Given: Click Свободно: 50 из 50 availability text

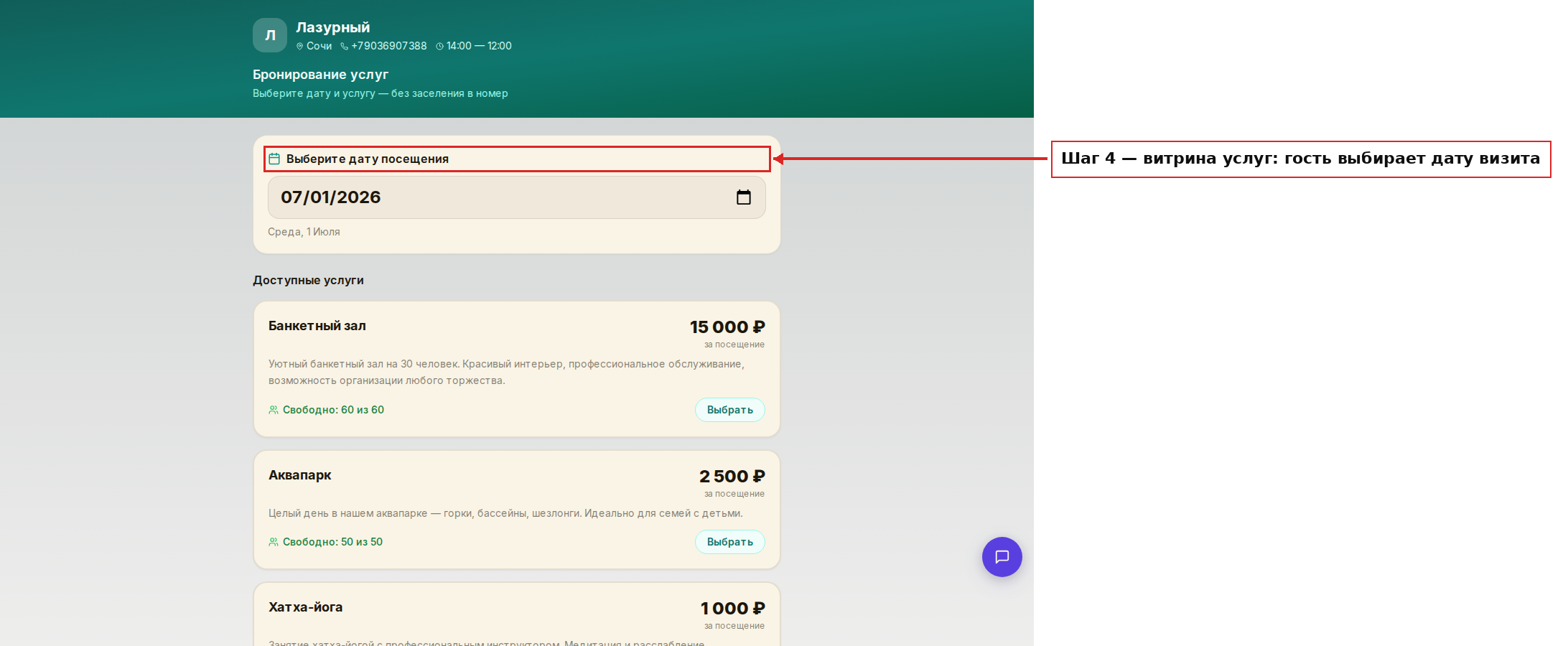Looking at the screenshot, I should tap(332, 542).
